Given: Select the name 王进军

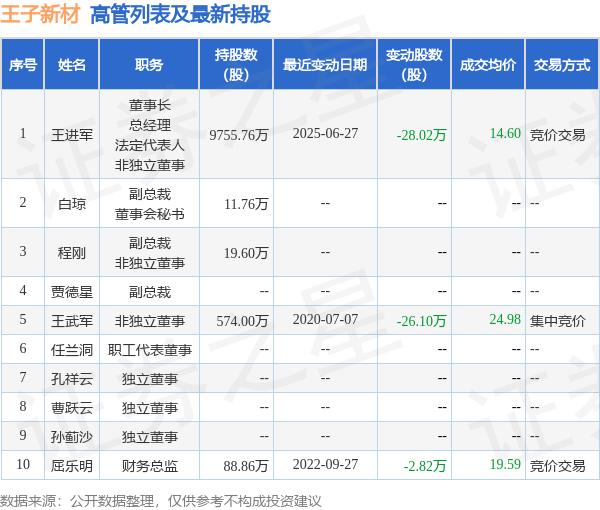Looking at the screenshot, I should 72,135.
